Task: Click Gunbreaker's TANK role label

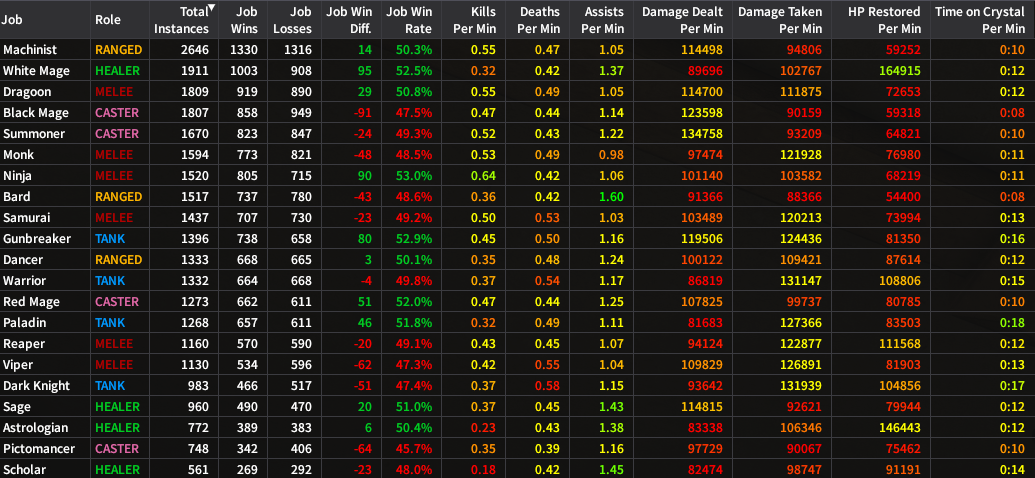Action: click(x=110, y=238)
